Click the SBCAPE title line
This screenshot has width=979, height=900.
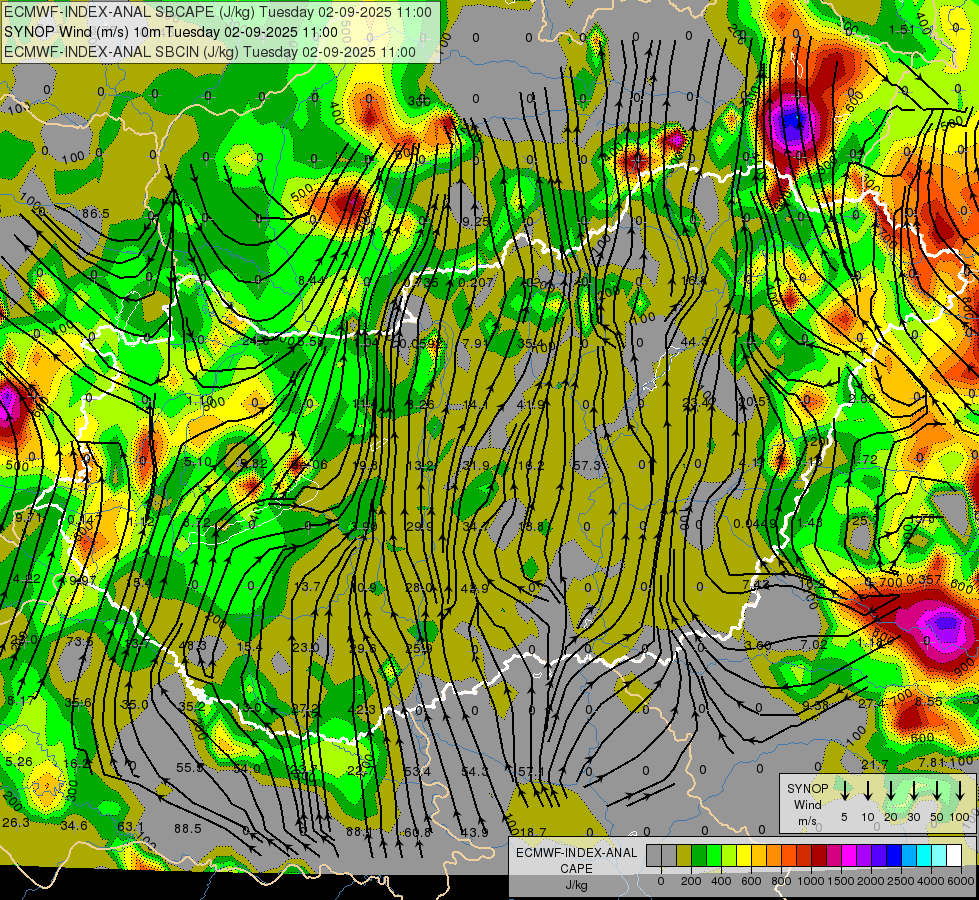click(217, 12)
